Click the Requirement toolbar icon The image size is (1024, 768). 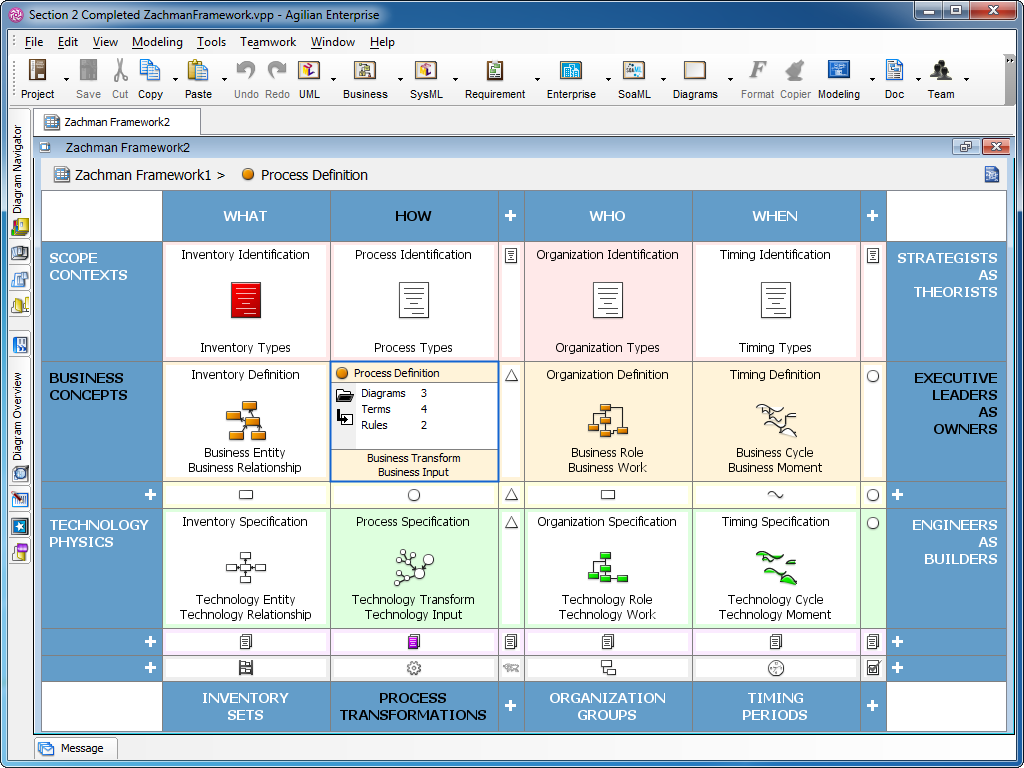(494, 72)
